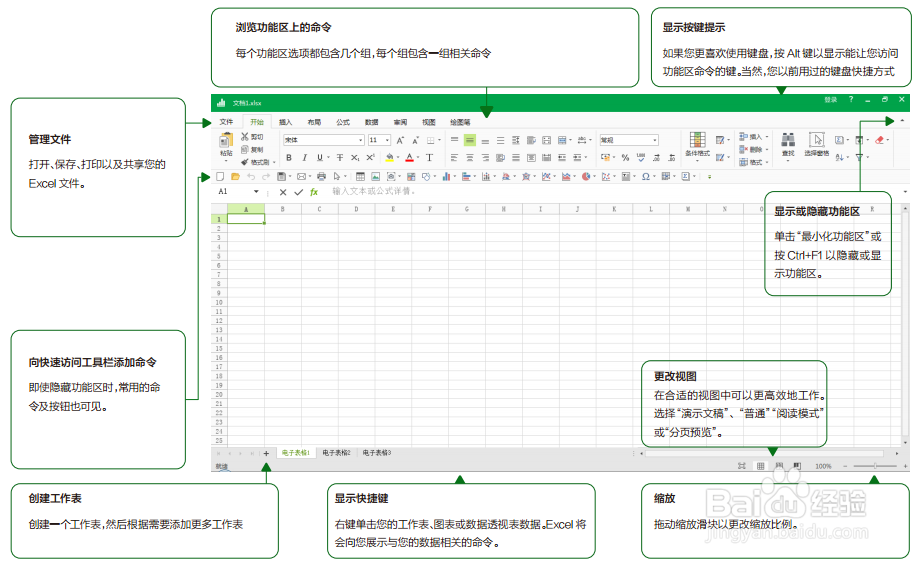The width and height of the screenshot is (920, 564).
Task: Expand the font color dropdown arrow
Action: [418, 158]
